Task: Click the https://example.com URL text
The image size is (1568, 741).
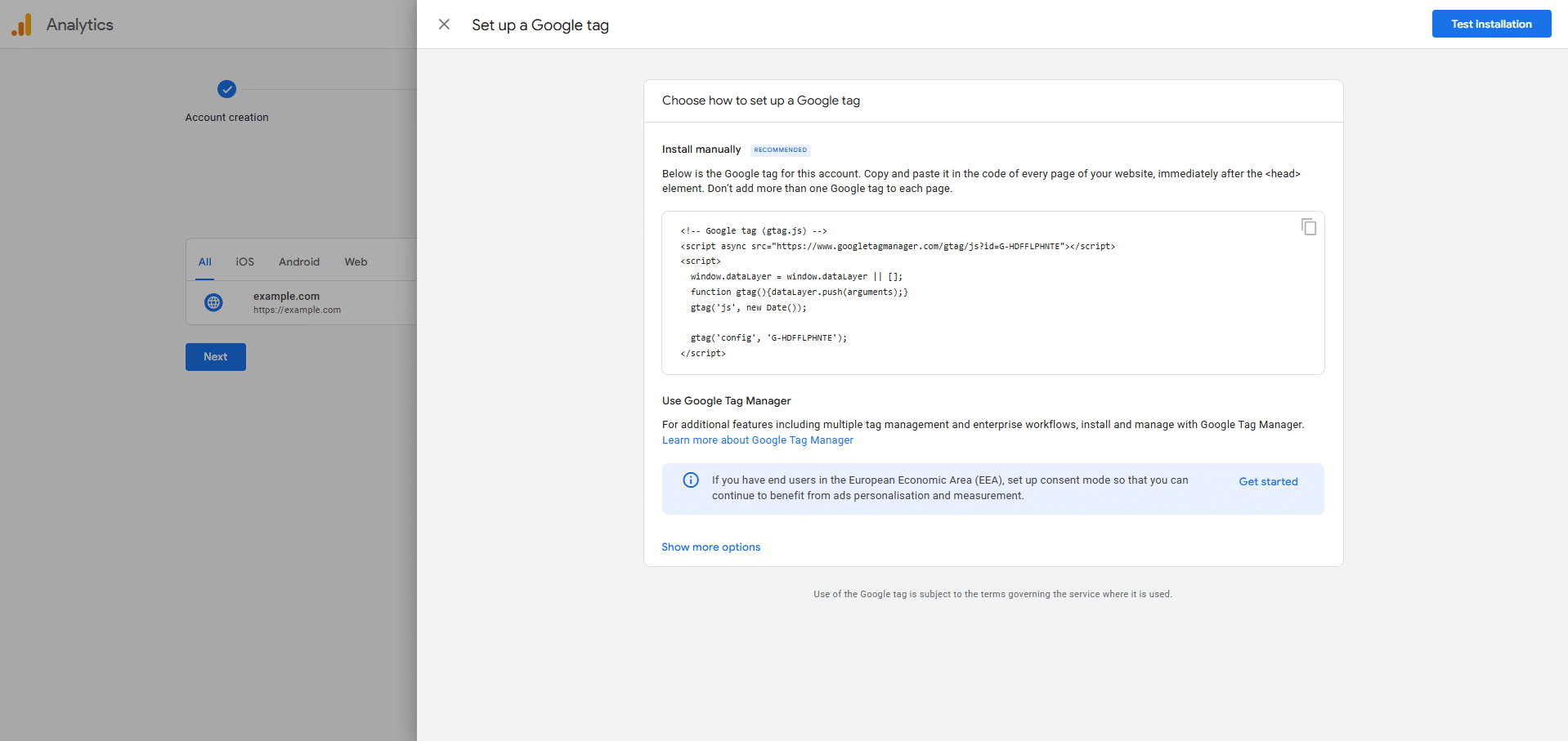Action: coord(296,310)
